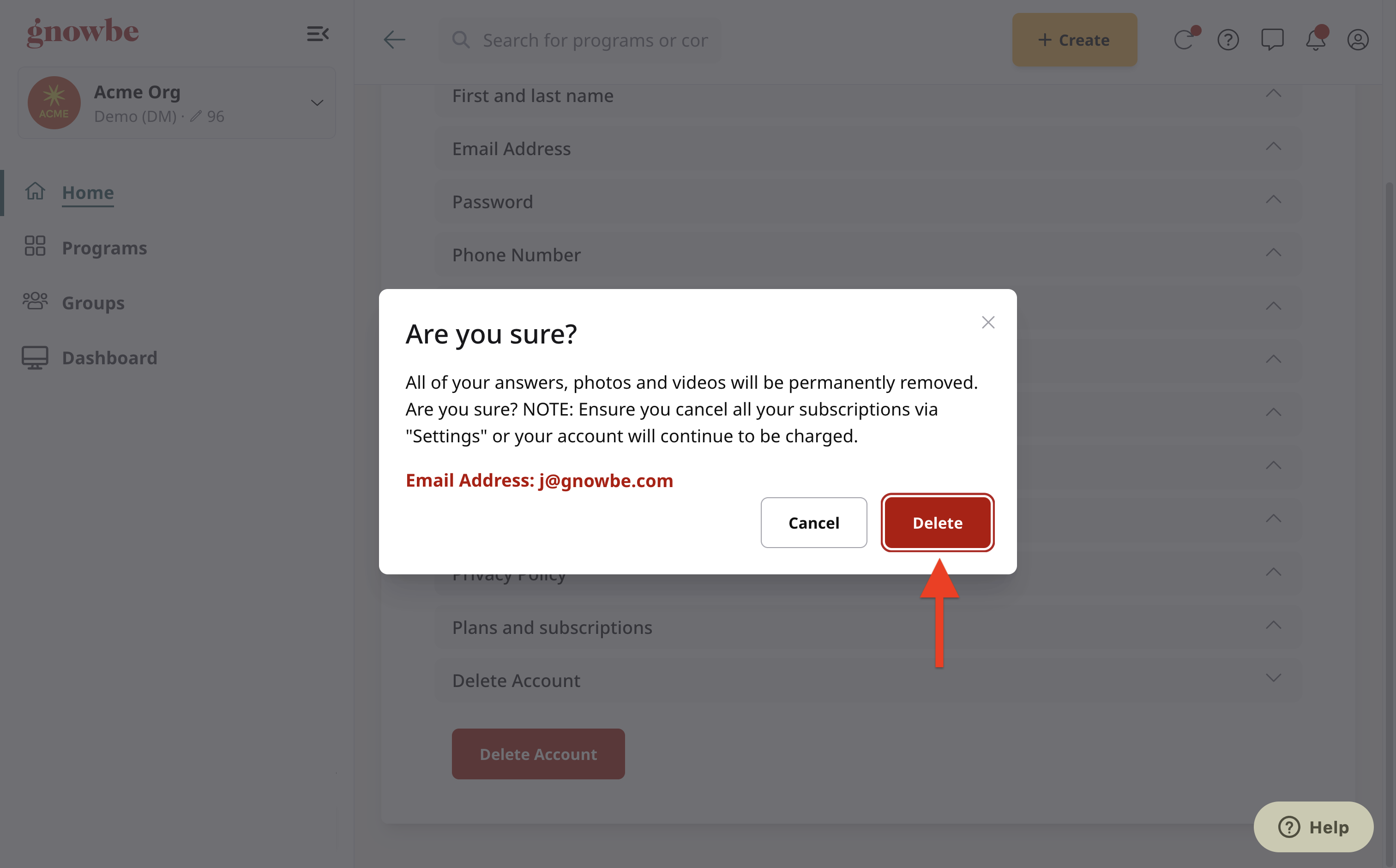Screen dimensions: 1396x868
Task: Expand the Password section
Action: click(867, 201)
